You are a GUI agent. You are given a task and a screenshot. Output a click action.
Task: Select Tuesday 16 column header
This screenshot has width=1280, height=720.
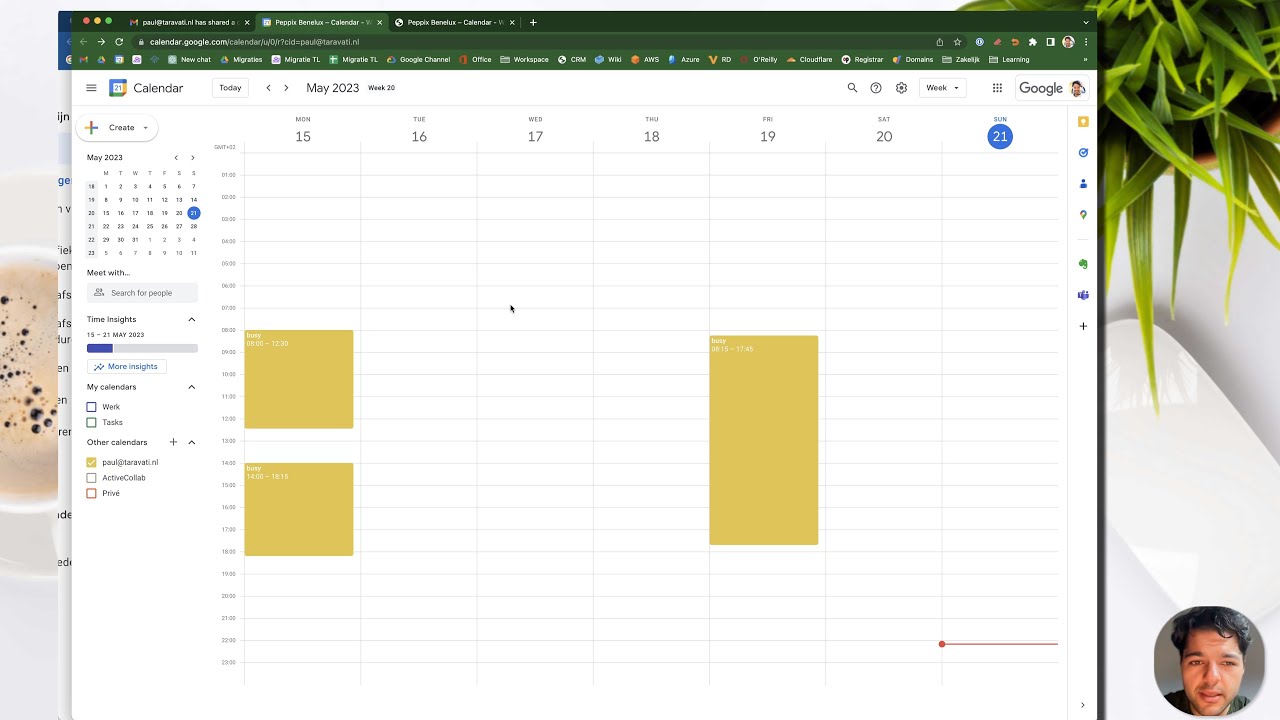[x=419, y=131]
